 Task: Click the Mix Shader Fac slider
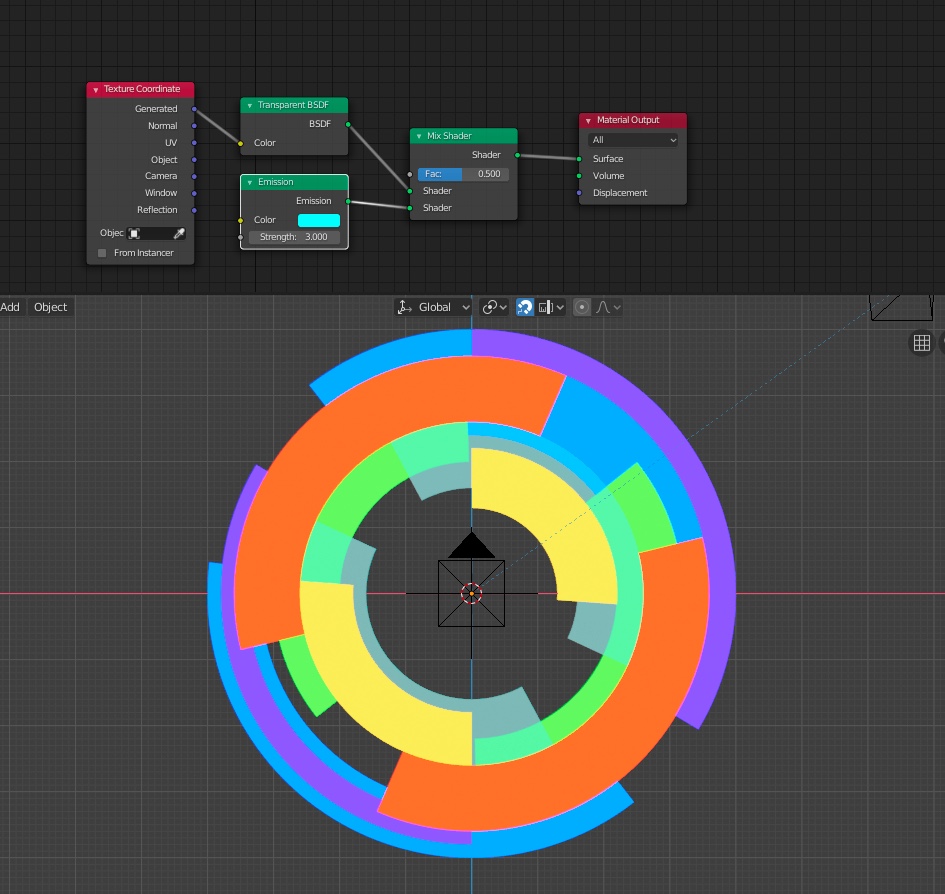coord(463,174)
